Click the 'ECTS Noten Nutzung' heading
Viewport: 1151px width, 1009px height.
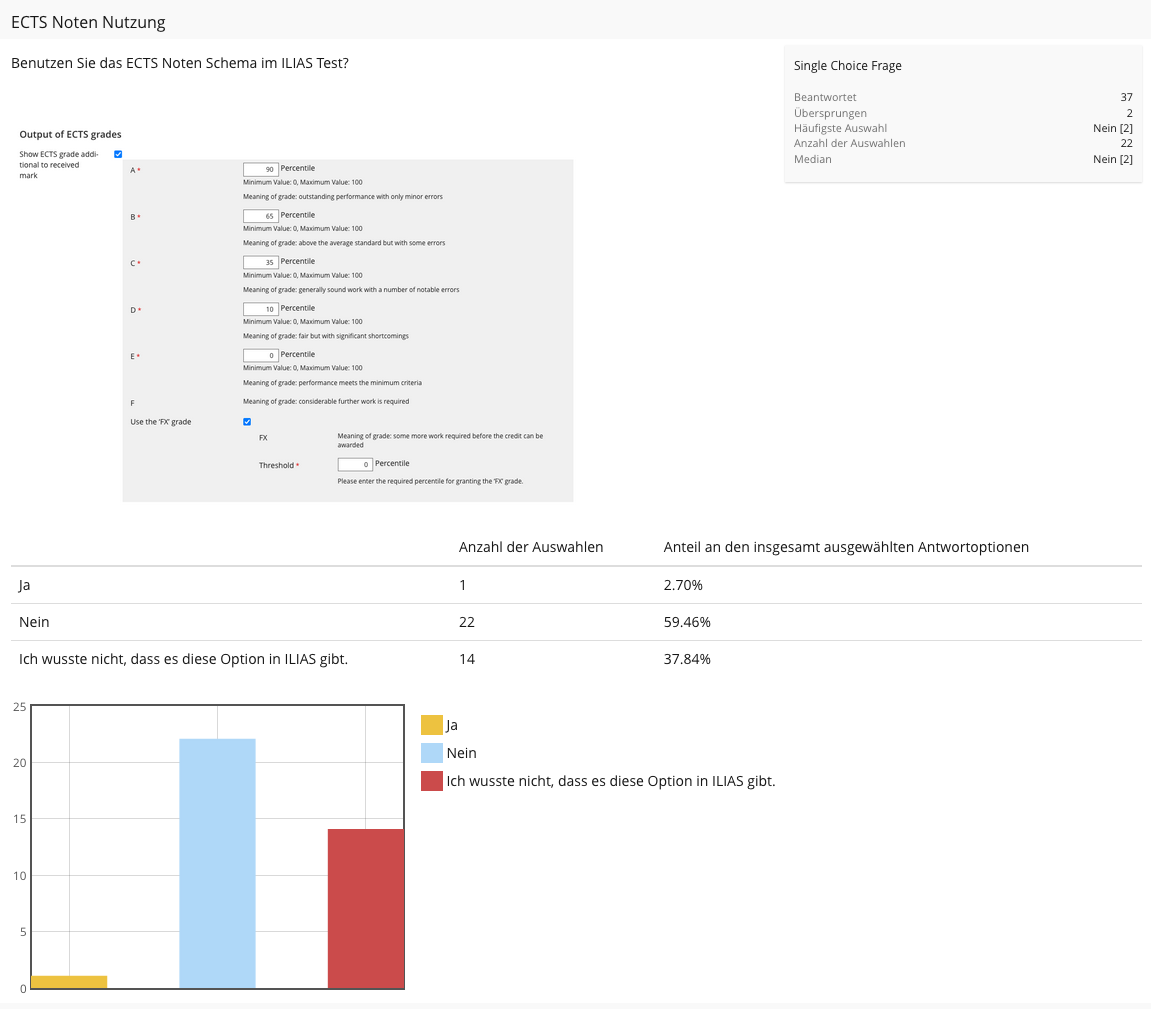click(x=88, y=22)
